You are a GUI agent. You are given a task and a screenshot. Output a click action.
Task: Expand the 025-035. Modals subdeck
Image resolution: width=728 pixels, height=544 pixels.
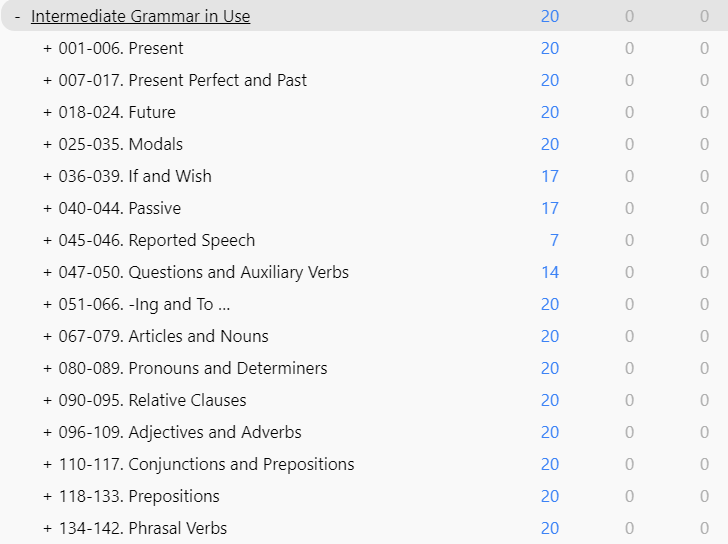[x=47, y=144]
